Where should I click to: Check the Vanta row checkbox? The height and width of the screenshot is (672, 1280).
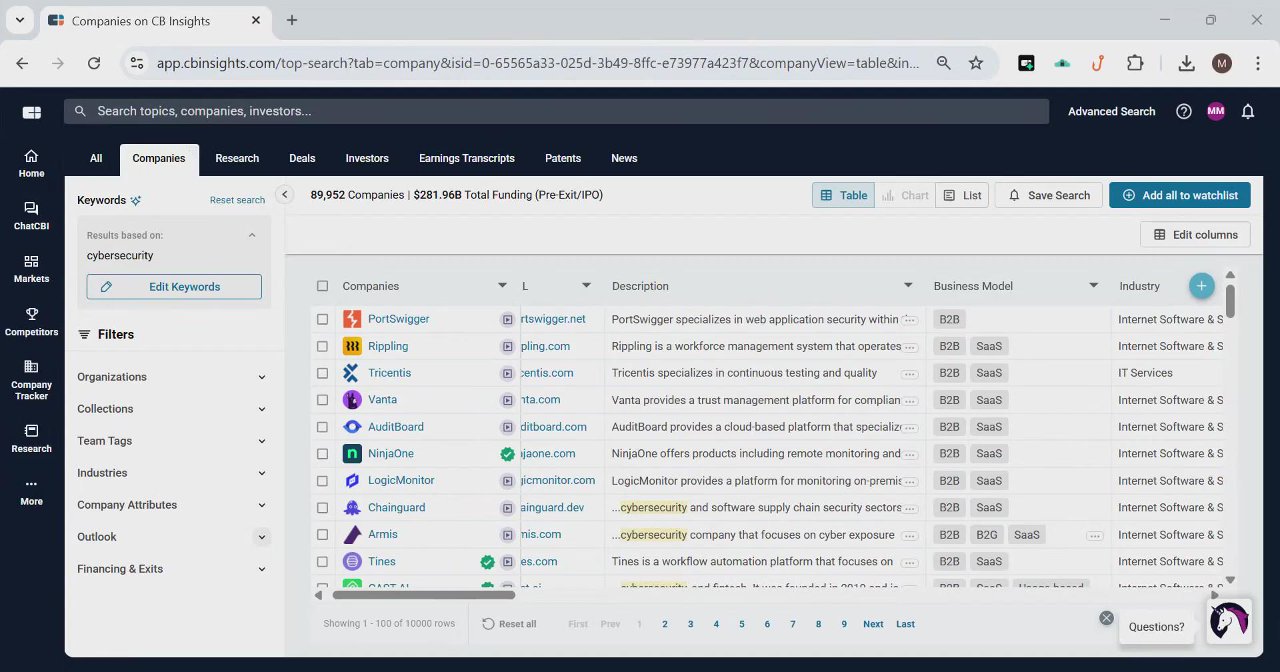322,400
